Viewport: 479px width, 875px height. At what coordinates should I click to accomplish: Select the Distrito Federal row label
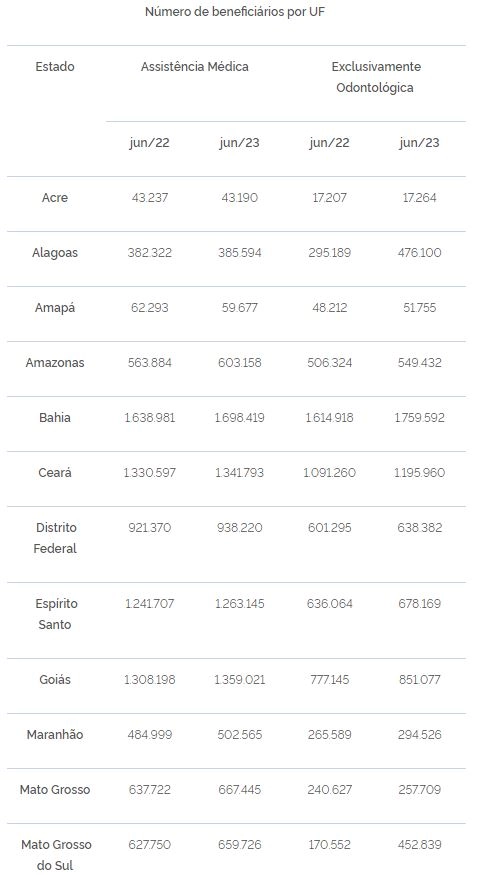pos(55,538)
